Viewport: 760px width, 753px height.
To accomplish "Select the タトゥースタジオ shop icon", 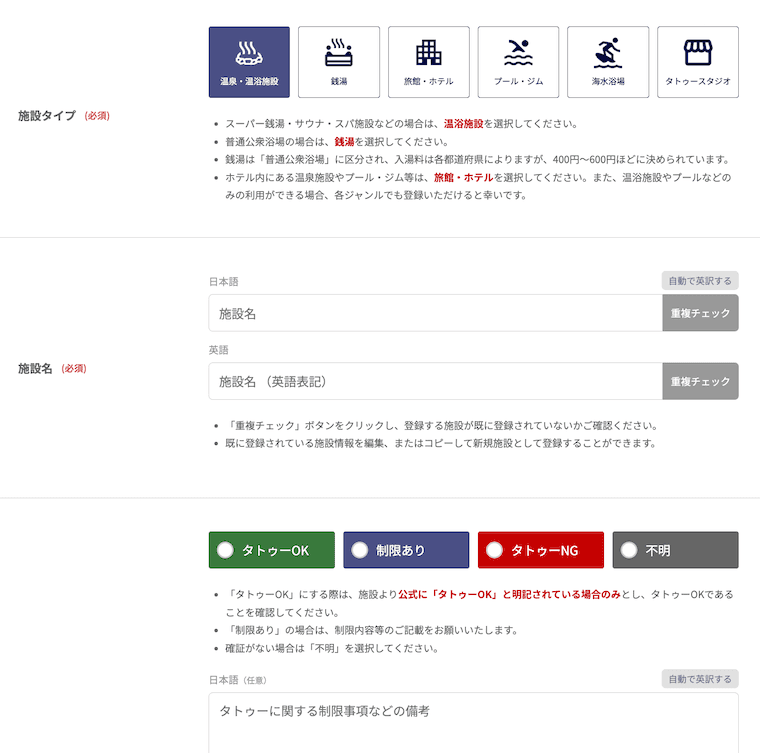I will tap(697, 53).
